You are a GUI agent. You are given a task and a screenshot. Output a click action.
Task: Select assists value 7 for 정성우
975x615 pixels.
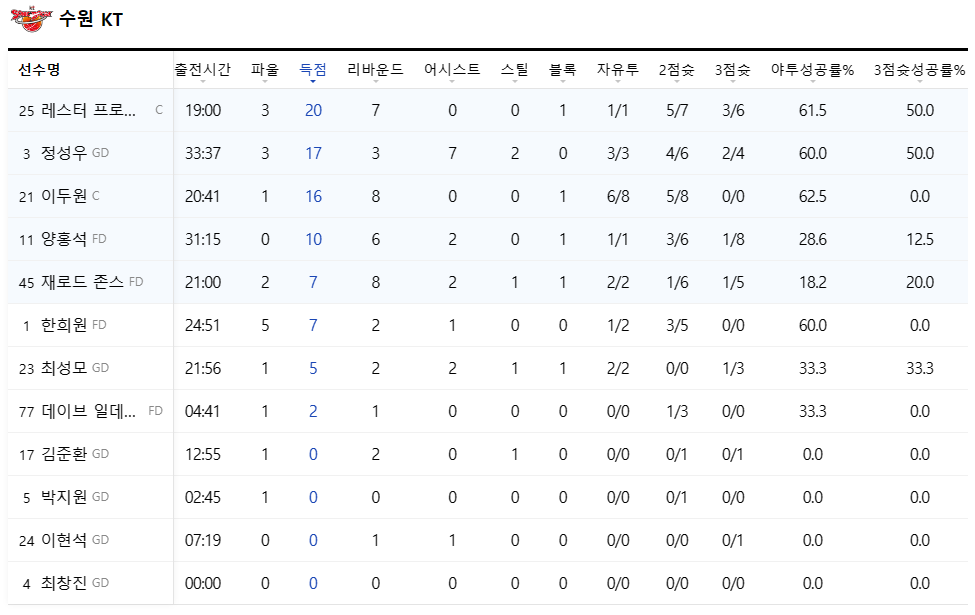tap(452, 153)
